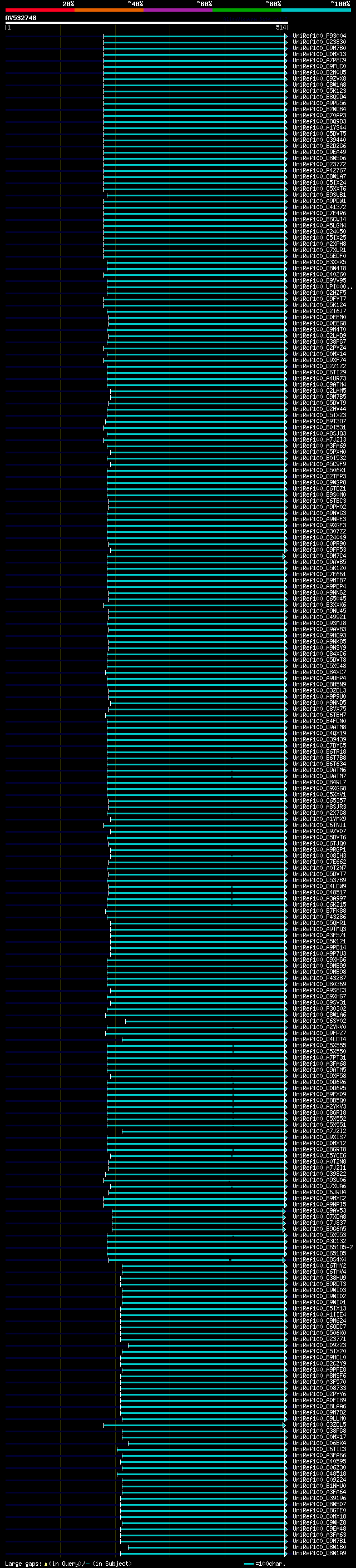Viewport: 356px width, 1568px height.
Task: Select hit label UniRef100_B9SWB1
Action: (x=319, y=195)
